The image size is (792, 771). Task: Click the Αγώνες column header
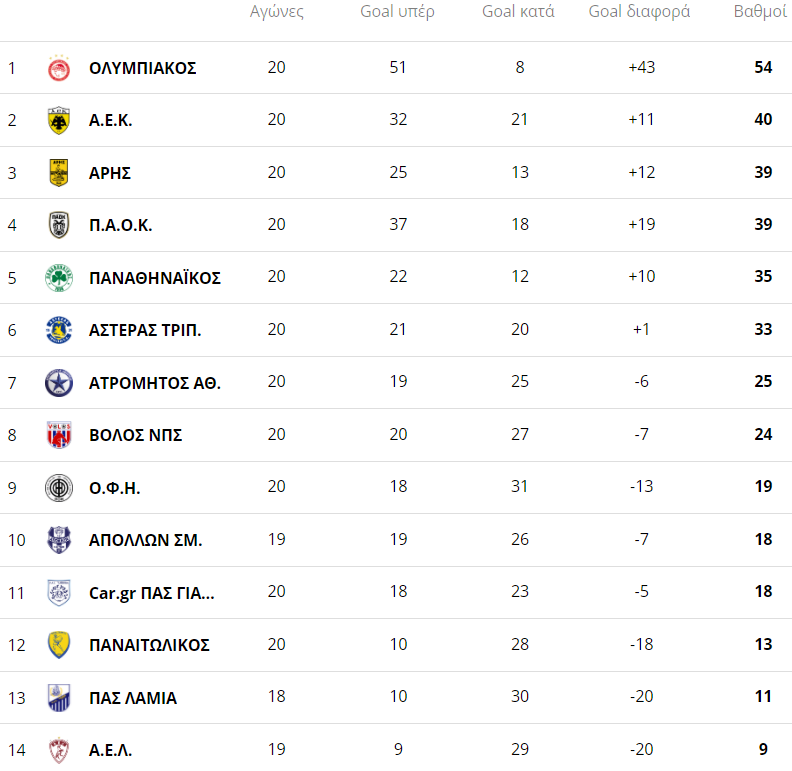point(276,12)
